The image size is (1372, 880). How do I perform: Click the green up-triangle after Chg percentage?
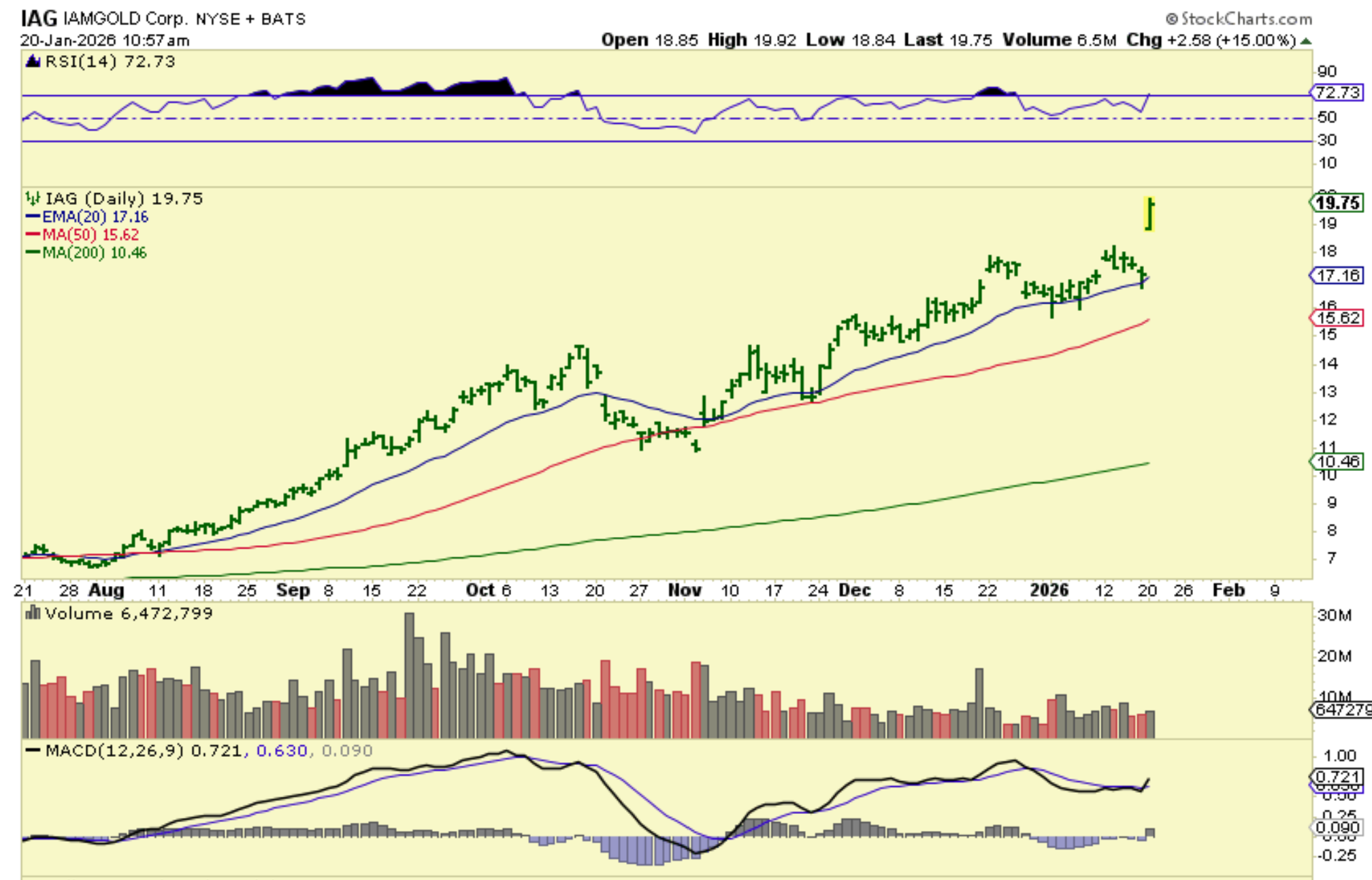1305,41
